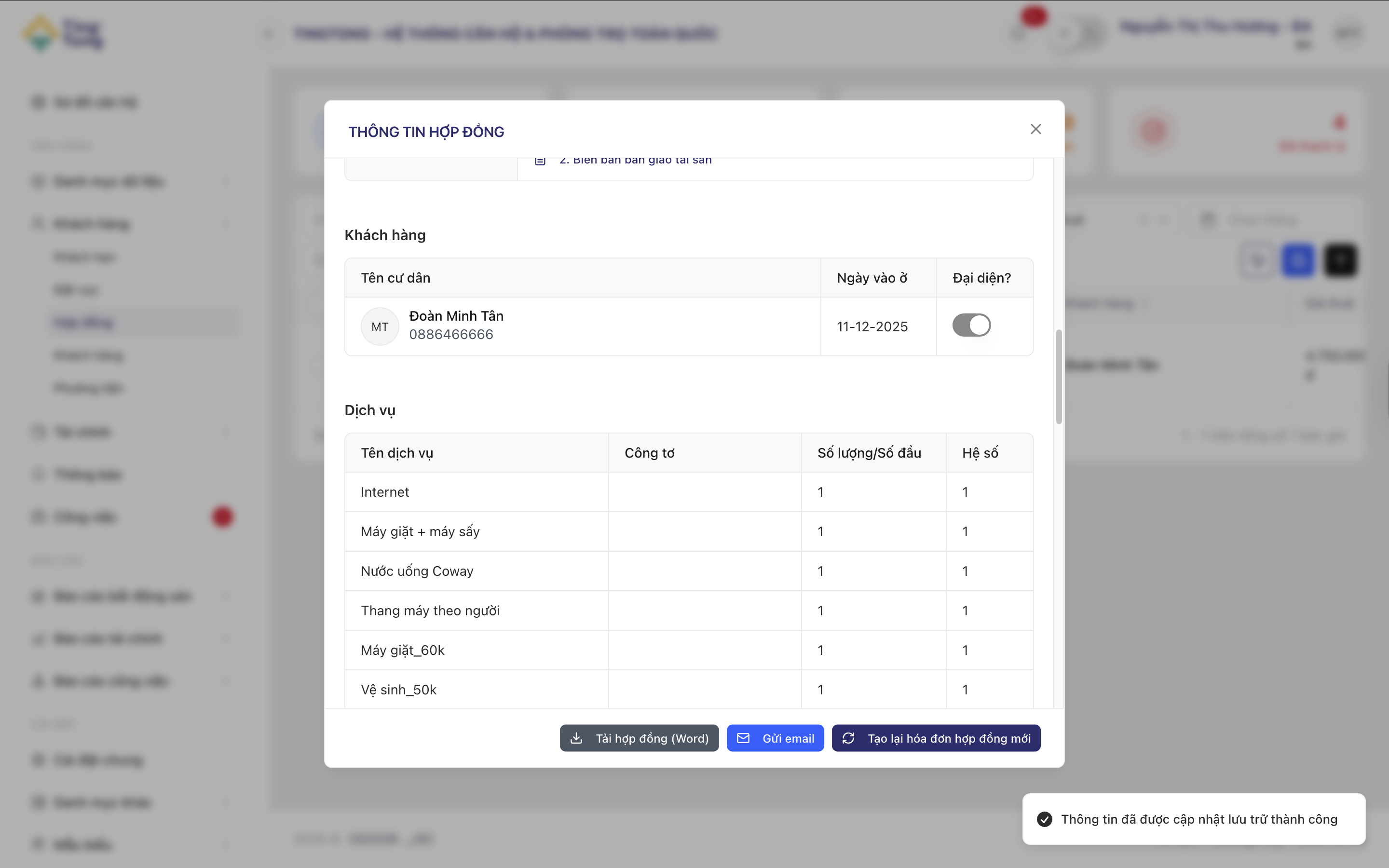Click the red notification badge in header

point(1033,16)
